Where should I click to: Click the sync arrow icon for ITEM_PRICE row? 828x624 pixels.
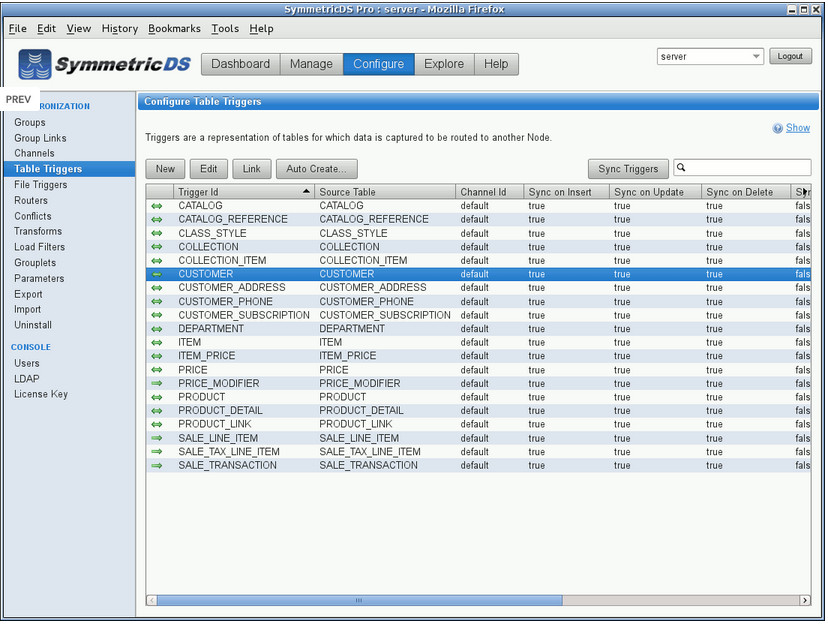(157, 356)
